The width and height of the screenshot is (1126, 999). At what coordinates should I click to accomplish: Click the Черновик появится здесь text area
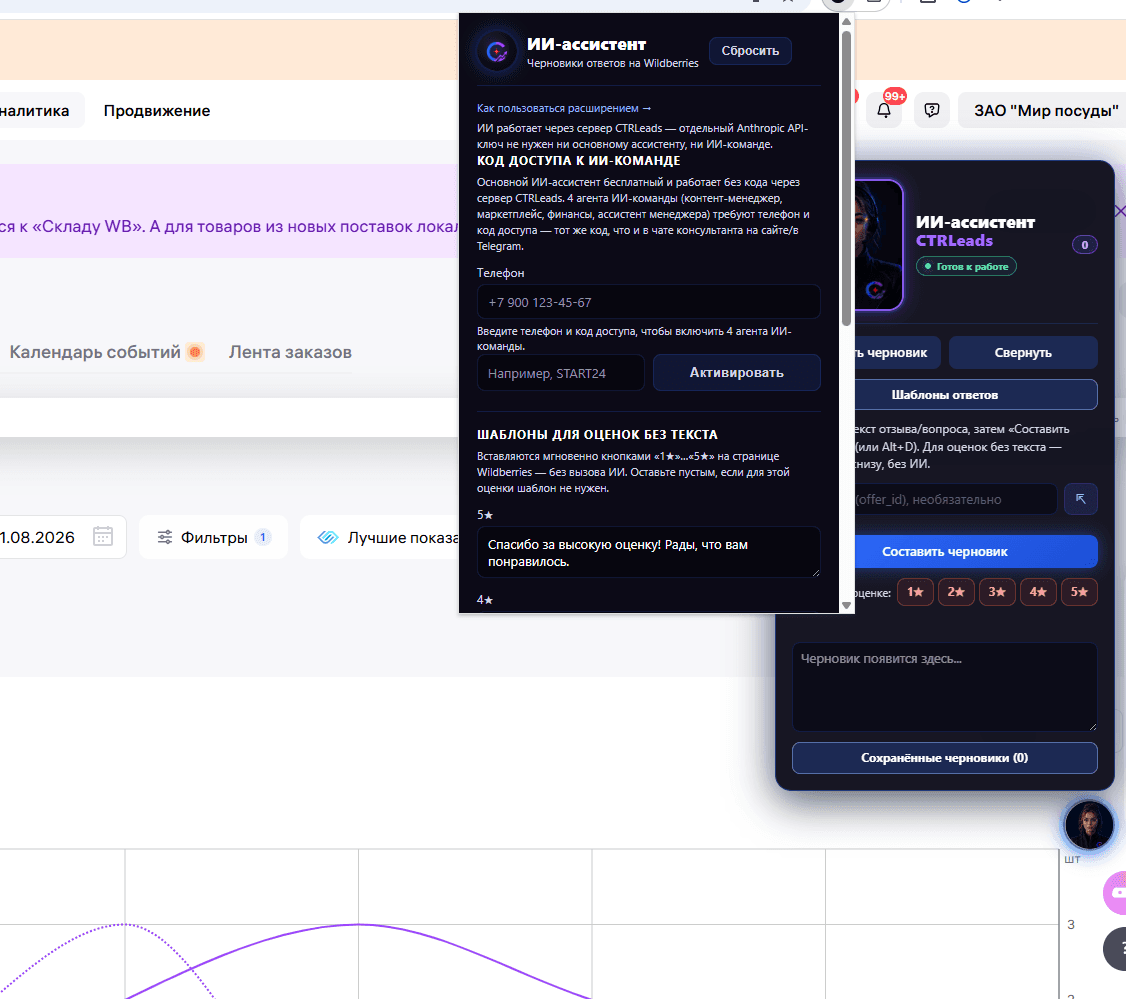pos(944,687)
